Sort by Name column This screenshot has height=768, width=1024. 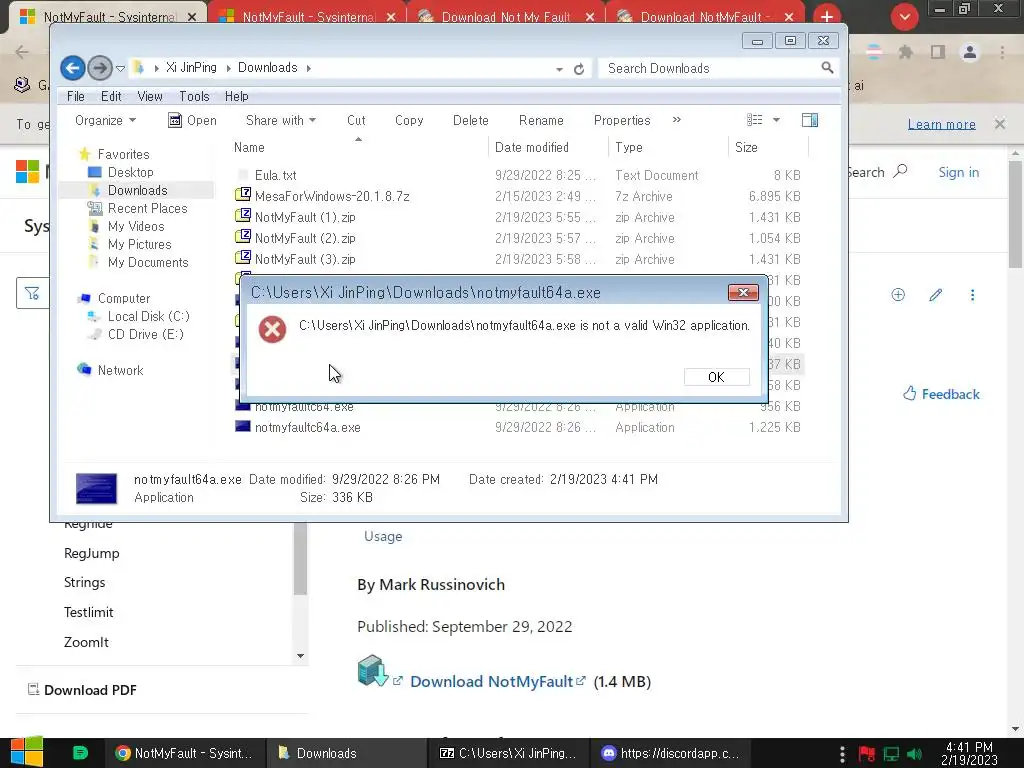coord(249,147)
